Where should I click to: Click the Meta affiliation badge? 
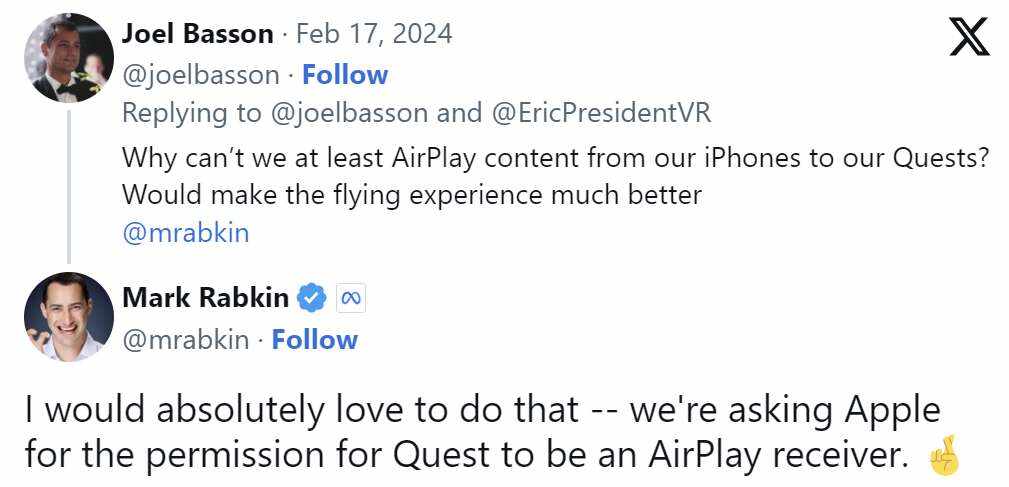pyautogui.click(x=349, y=297)
